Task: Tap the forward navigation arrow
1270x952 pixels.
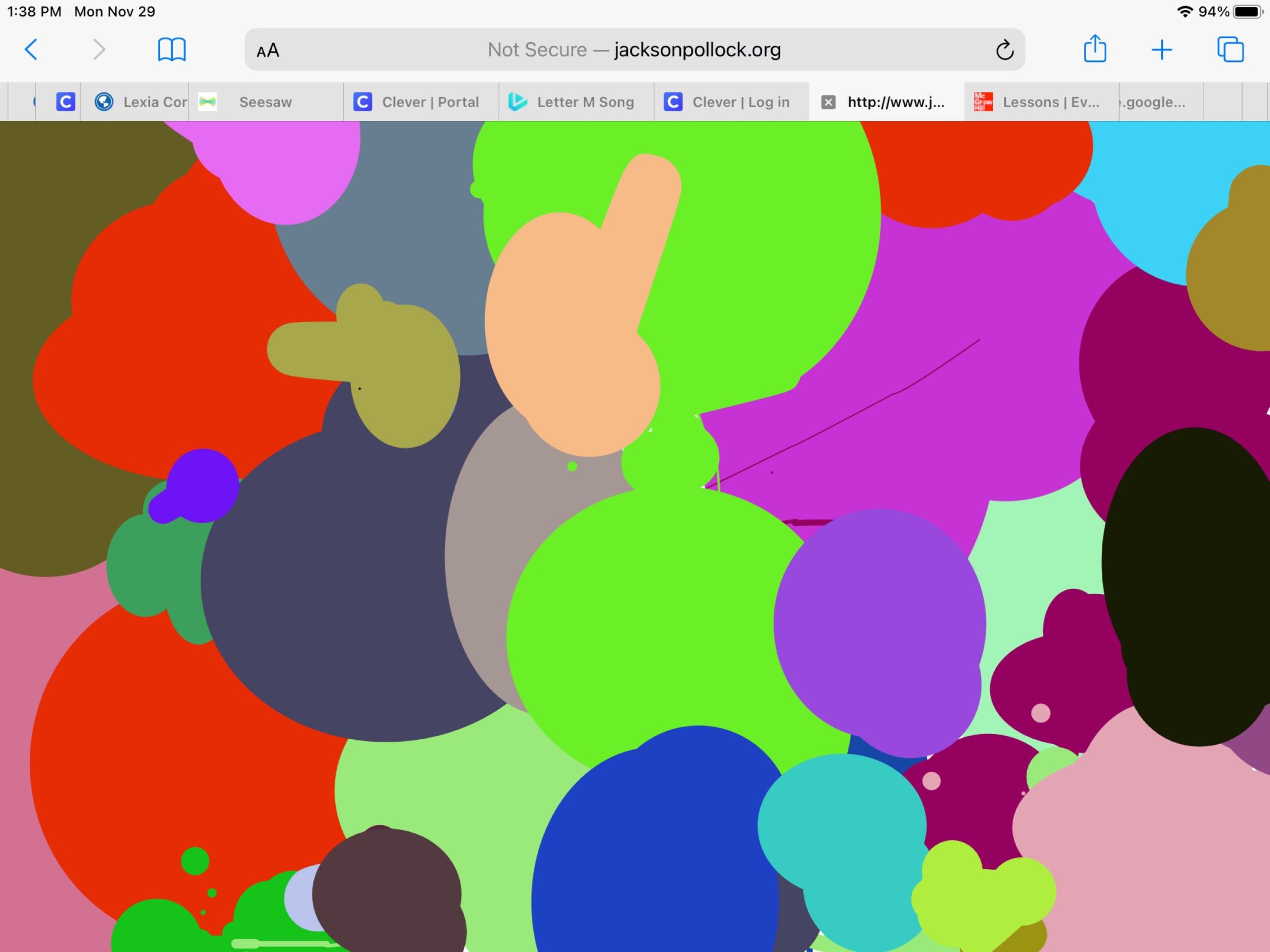Action: 99,50
